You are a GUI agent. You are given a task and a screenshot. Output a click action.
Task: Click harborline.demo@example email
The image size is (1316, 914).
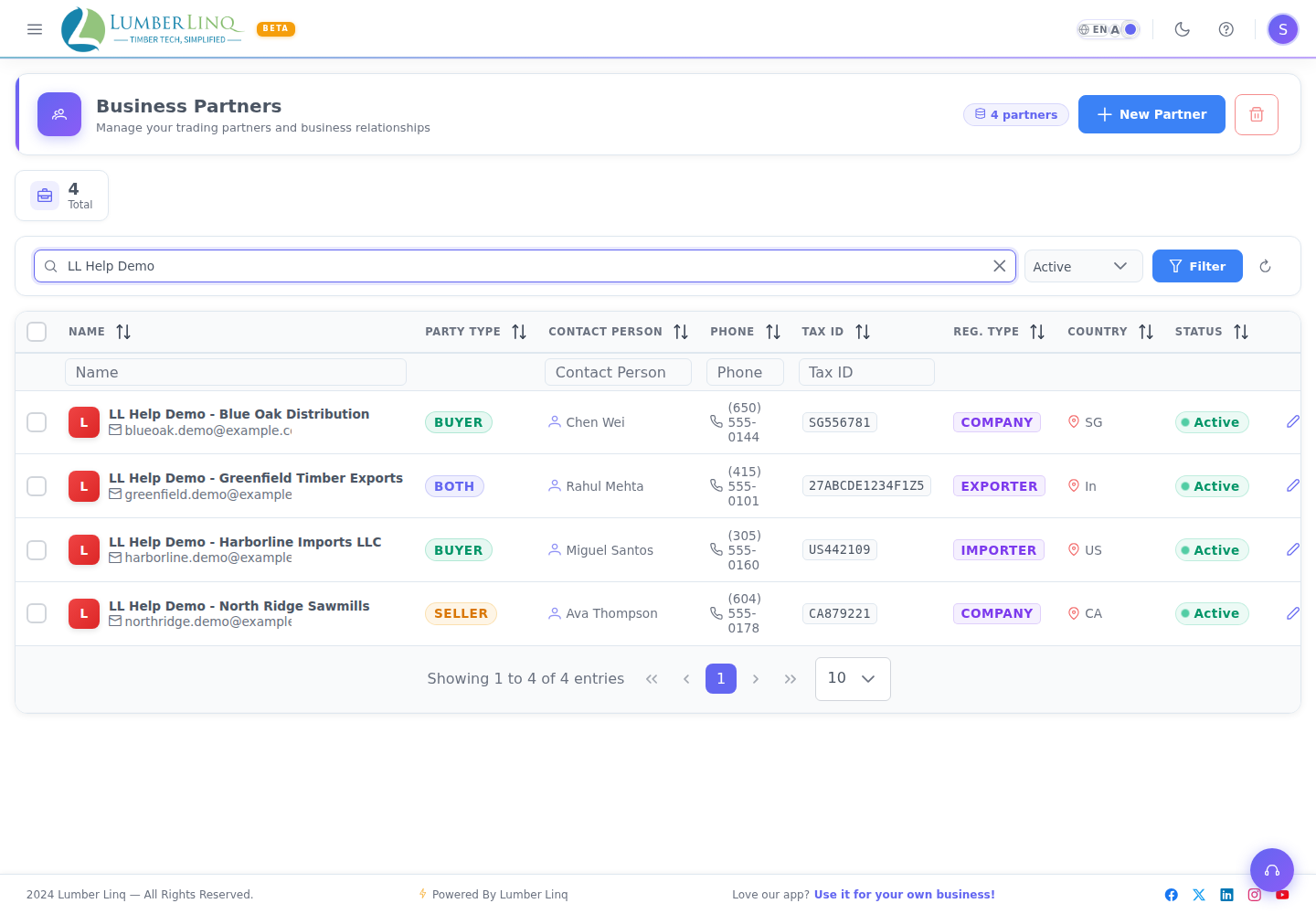(x=208, y=558)
